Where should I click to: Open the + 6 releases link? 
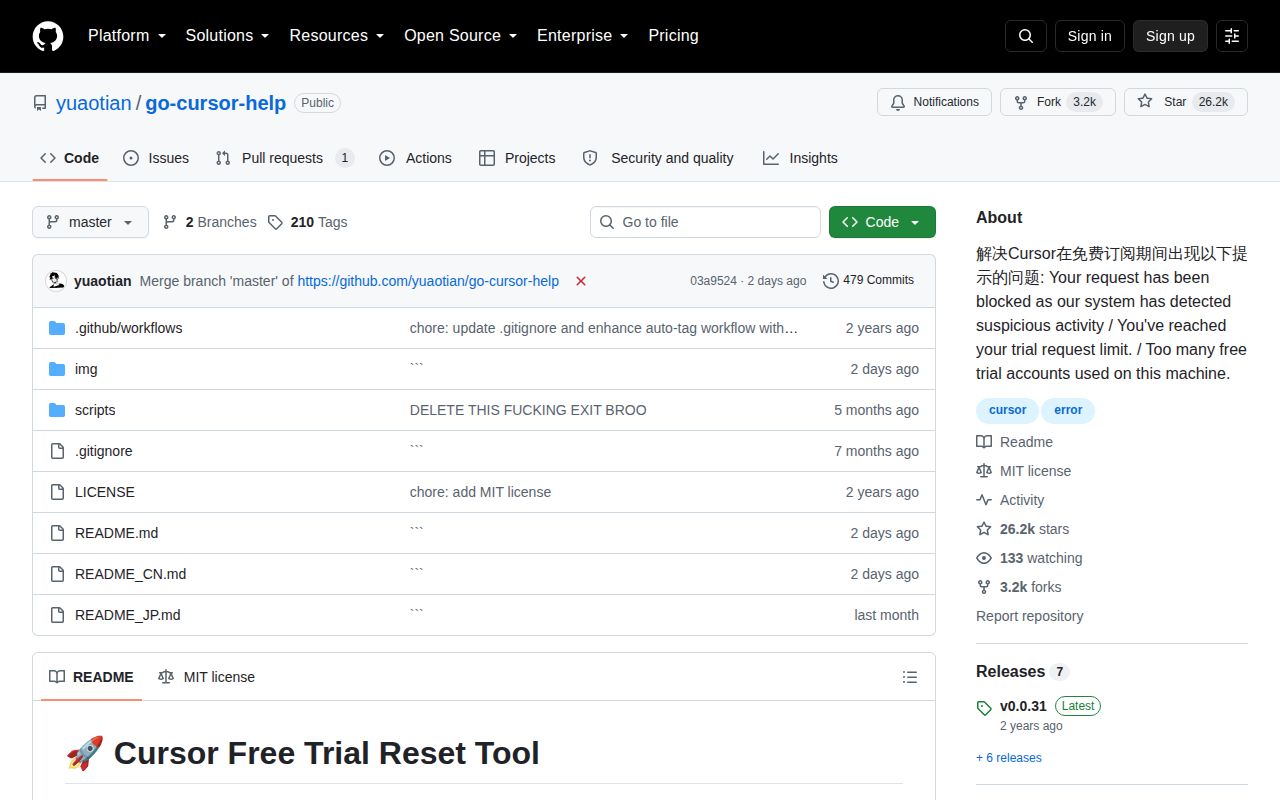point(1009,758)
